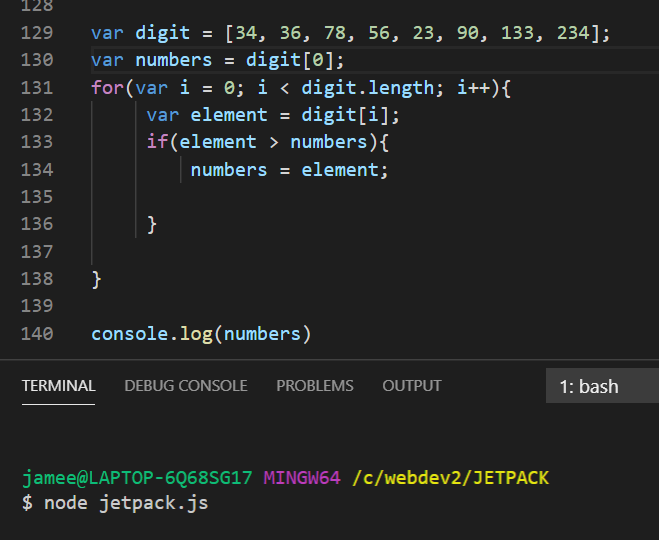Viewport: 659px width, 540px height.
Task: Click the 'digit' variable name on line 129
Action: click(x=163, y=33)
